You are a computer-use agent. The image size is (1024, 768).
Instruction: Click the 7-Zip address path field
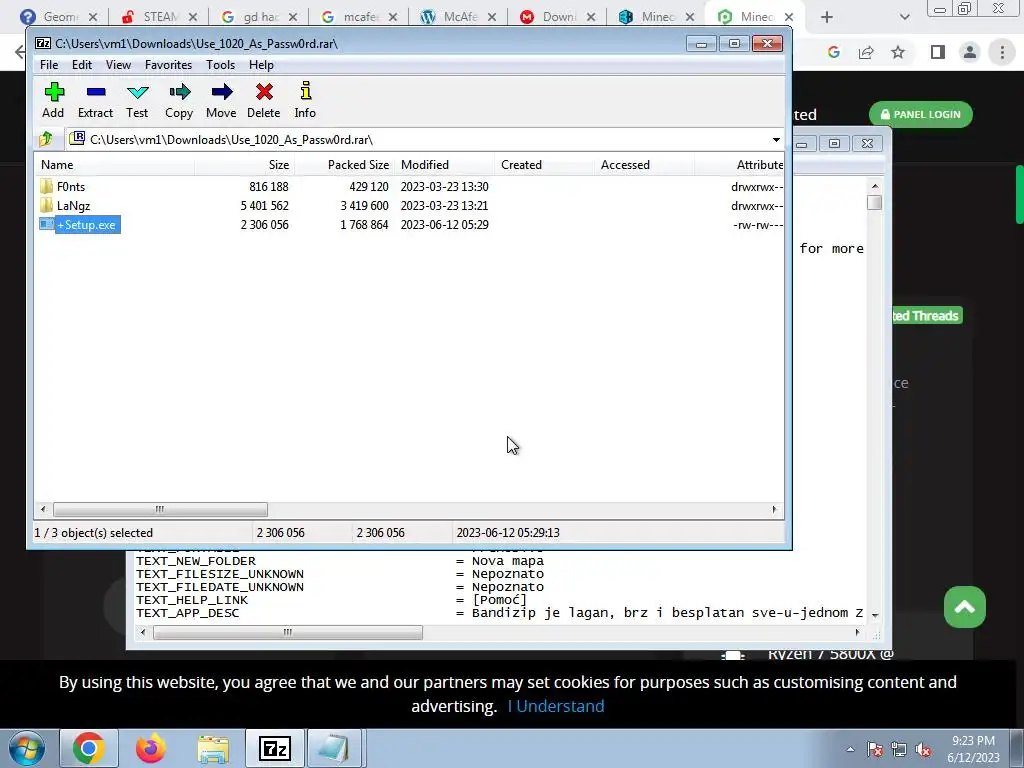(x=416, y=140)
